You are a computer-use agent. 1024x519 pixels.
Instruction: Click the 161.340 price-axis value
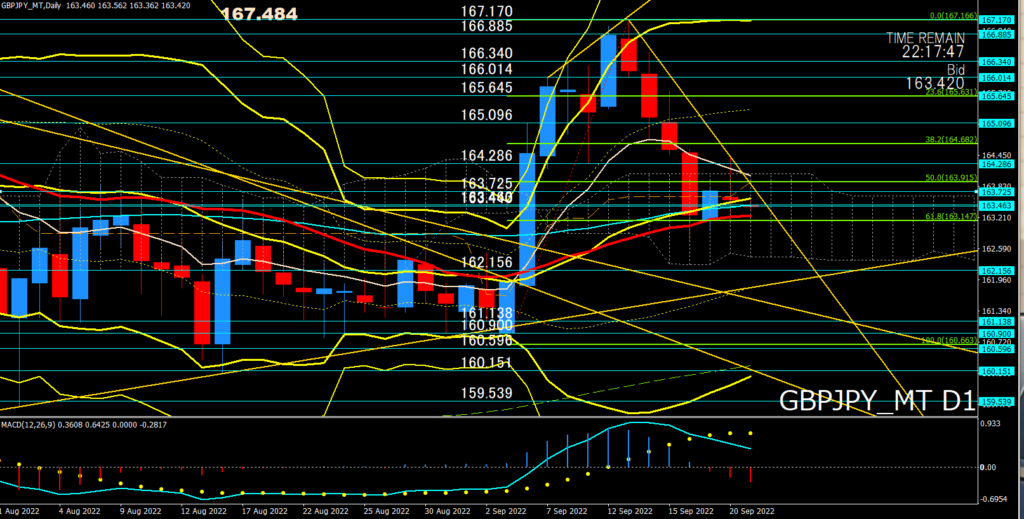click(x=997, y=311)
